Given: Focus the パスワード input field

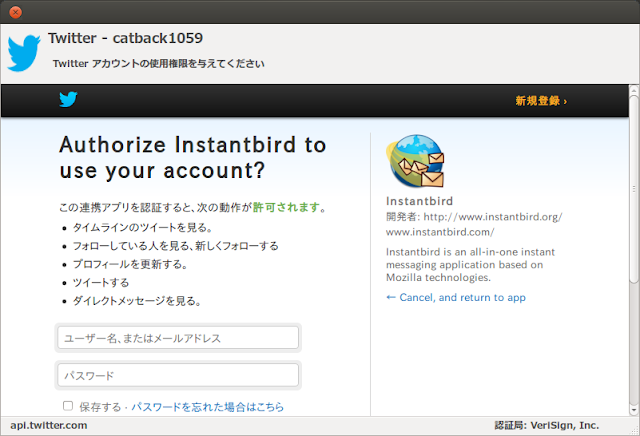Looking at the screenshot, I should coord(178,375).
